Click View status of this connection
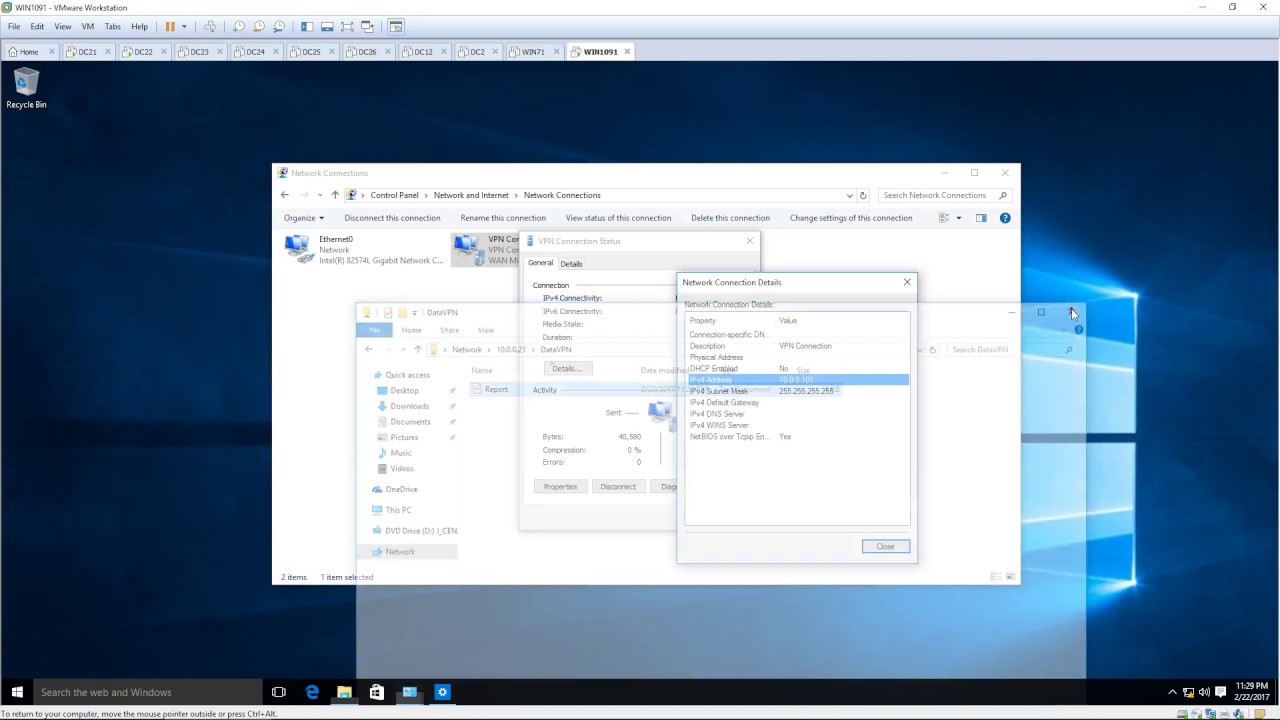The image size is (1280, 720). [x=618, y=218]
